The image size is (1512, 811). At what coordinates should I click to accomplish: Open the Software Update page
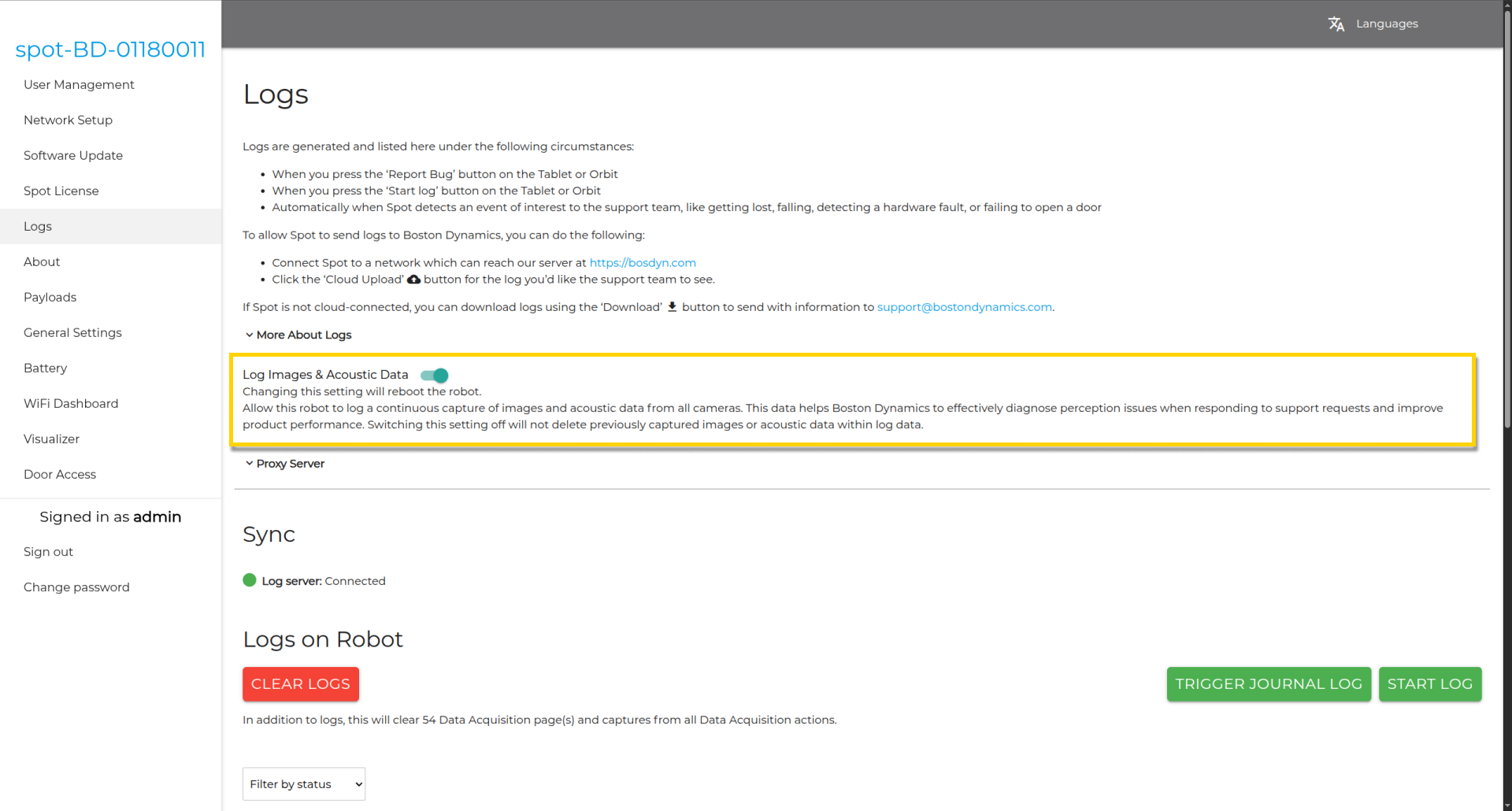(x=73, y=155)
